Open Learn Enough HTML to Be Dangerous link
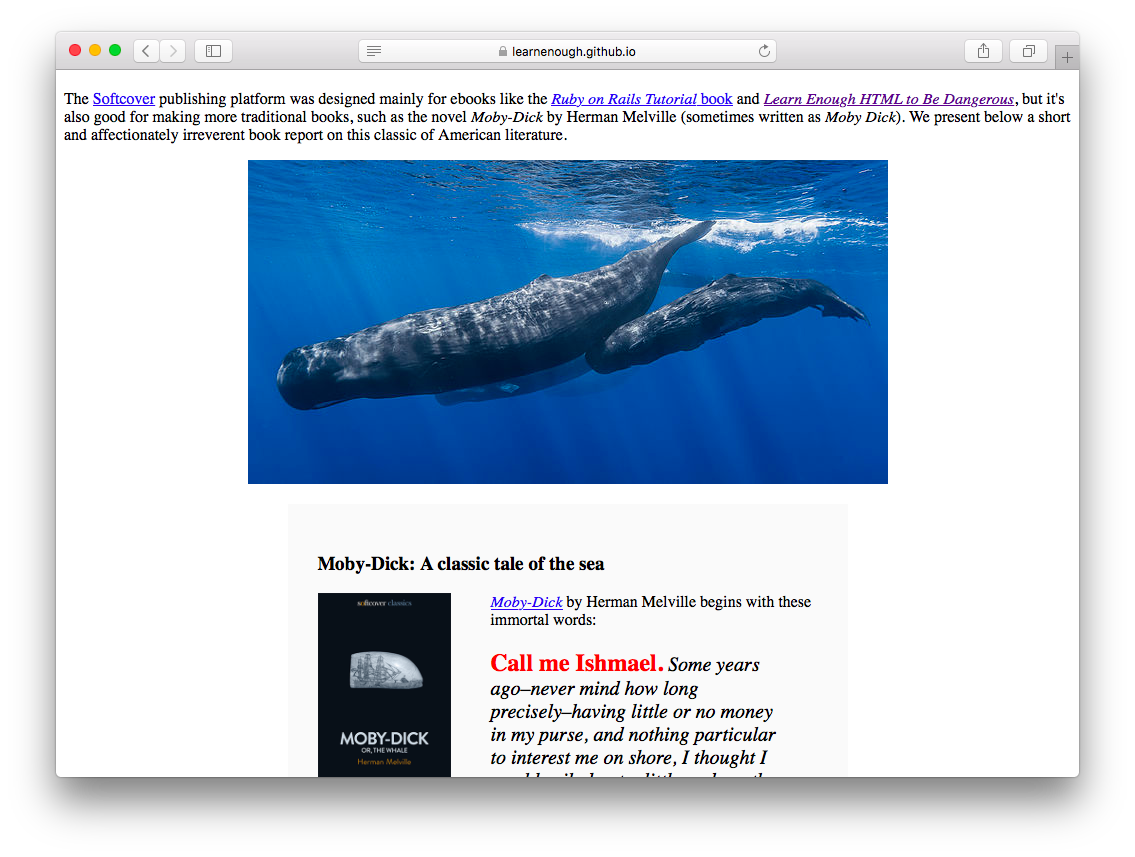The width and height of the screenshot is (1135, 857). tap(889, 98)
